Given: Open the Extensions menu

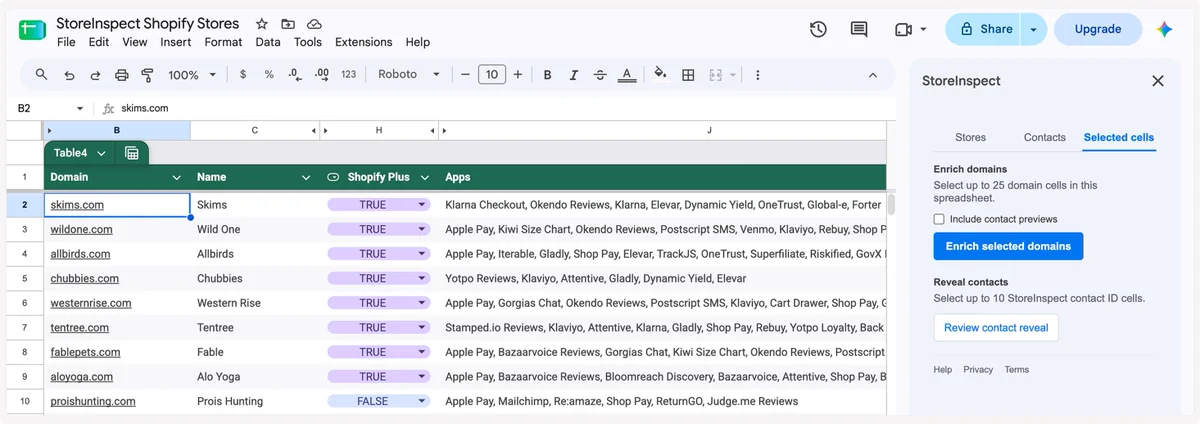Looking at the screenshot, I should [364, 42].
